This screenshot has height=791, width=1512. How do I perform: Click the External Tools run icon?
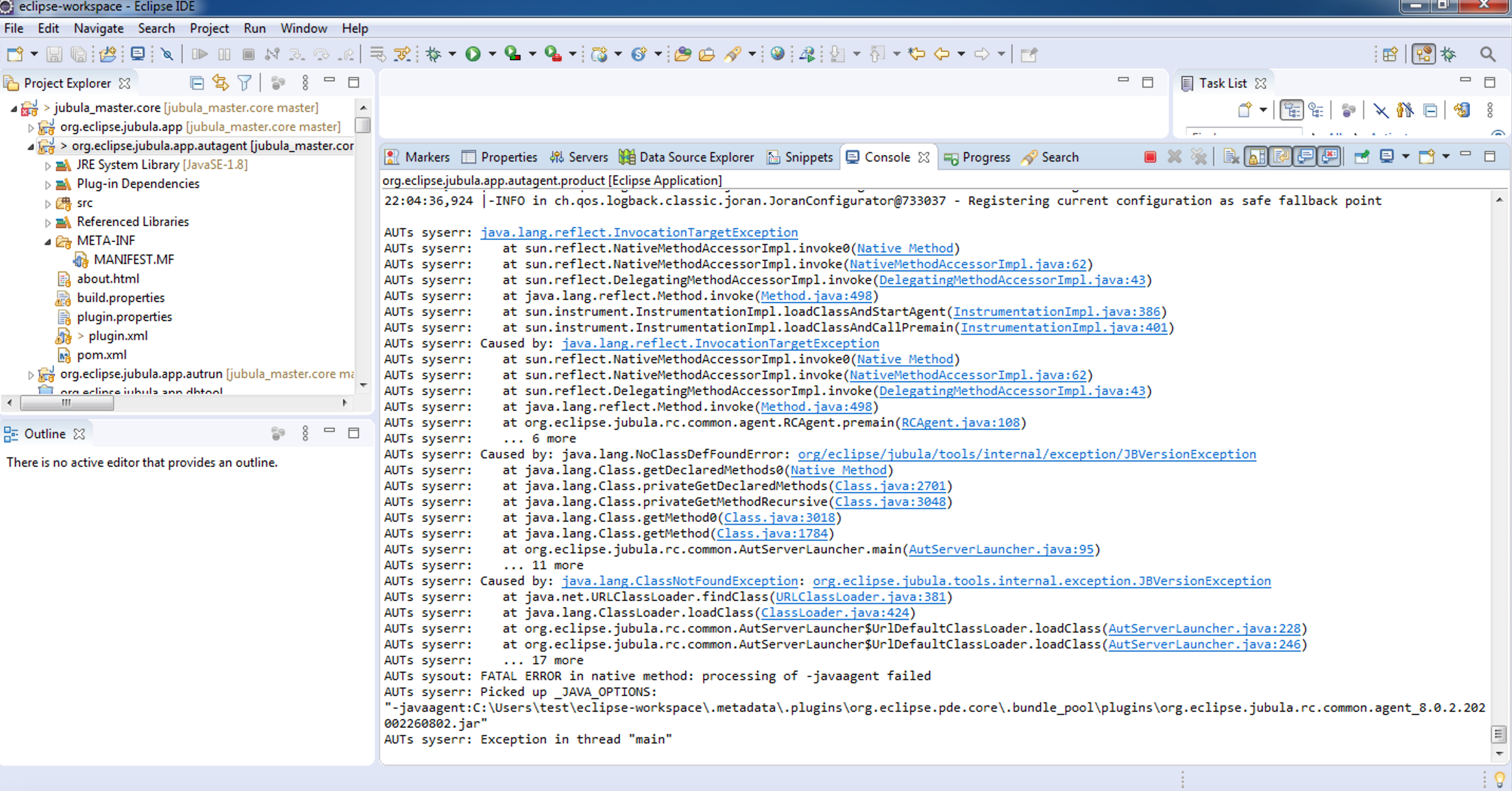click(552, 54)
